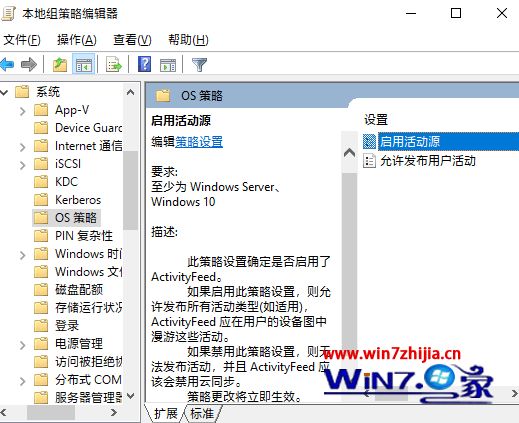The height and width of the screenshot is (423, 519).
Task: Open the 操作(A) menu
Action: point(77,40)
